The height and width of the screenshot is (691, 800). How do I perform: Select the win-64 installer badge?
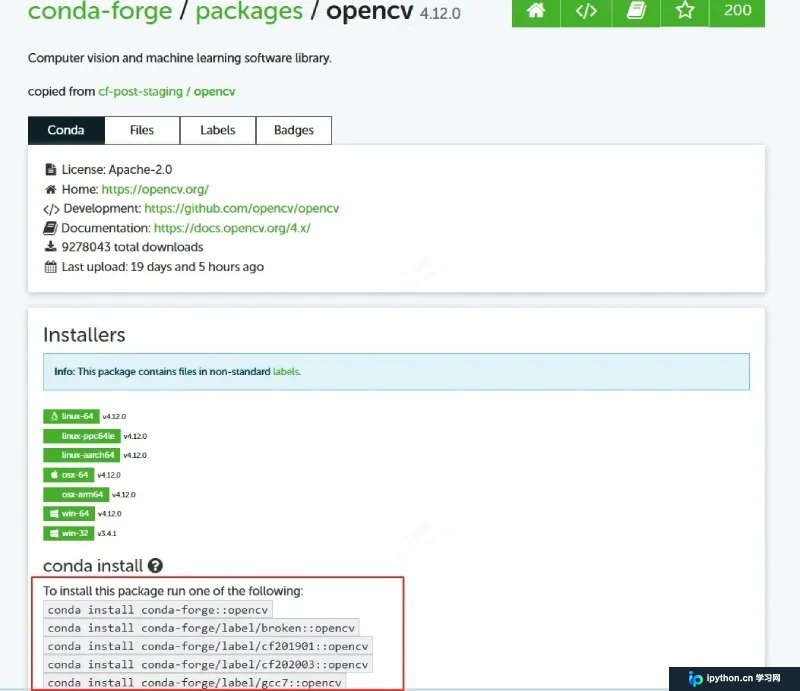click(x=69, y=513)
